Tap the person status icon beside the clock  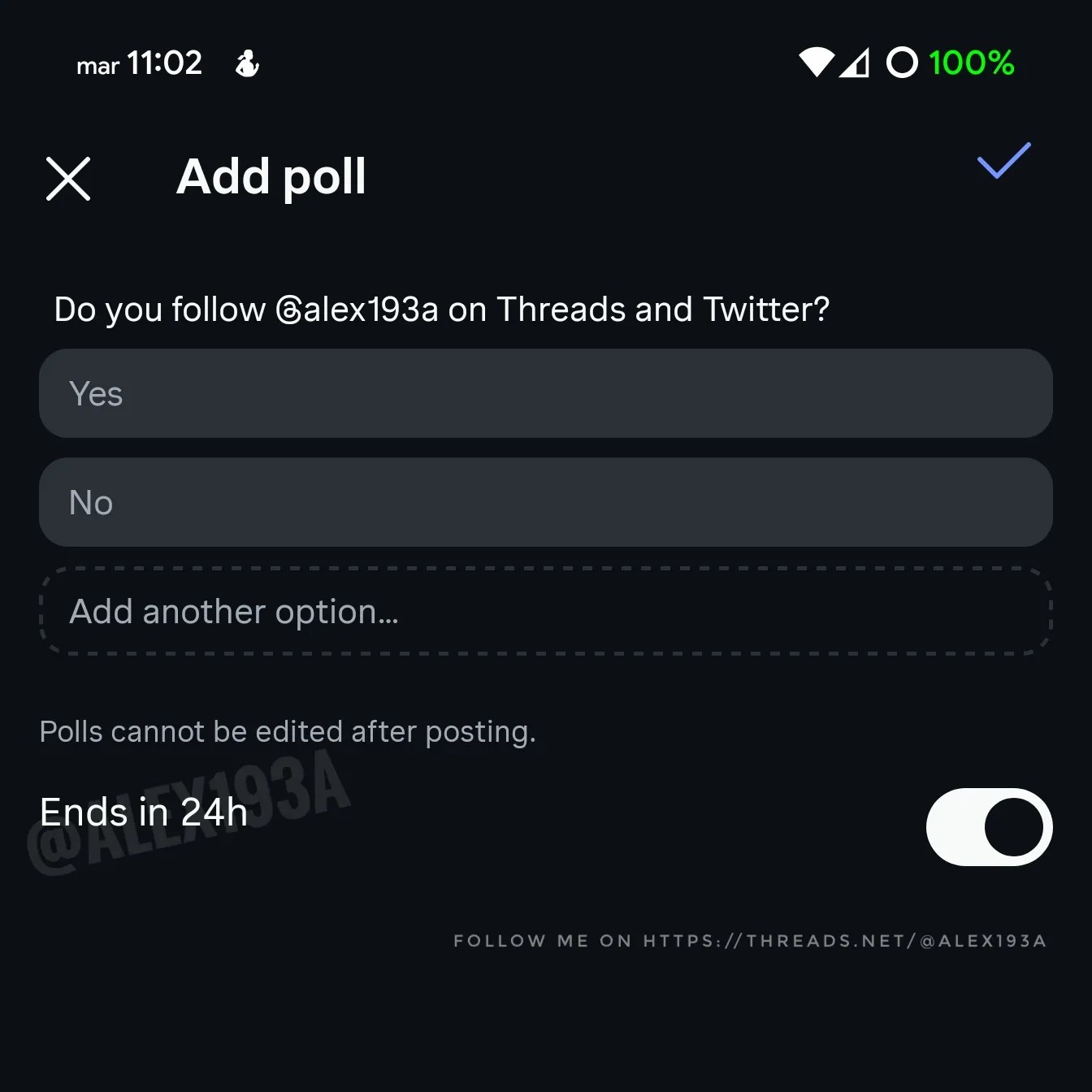point(246,63)
